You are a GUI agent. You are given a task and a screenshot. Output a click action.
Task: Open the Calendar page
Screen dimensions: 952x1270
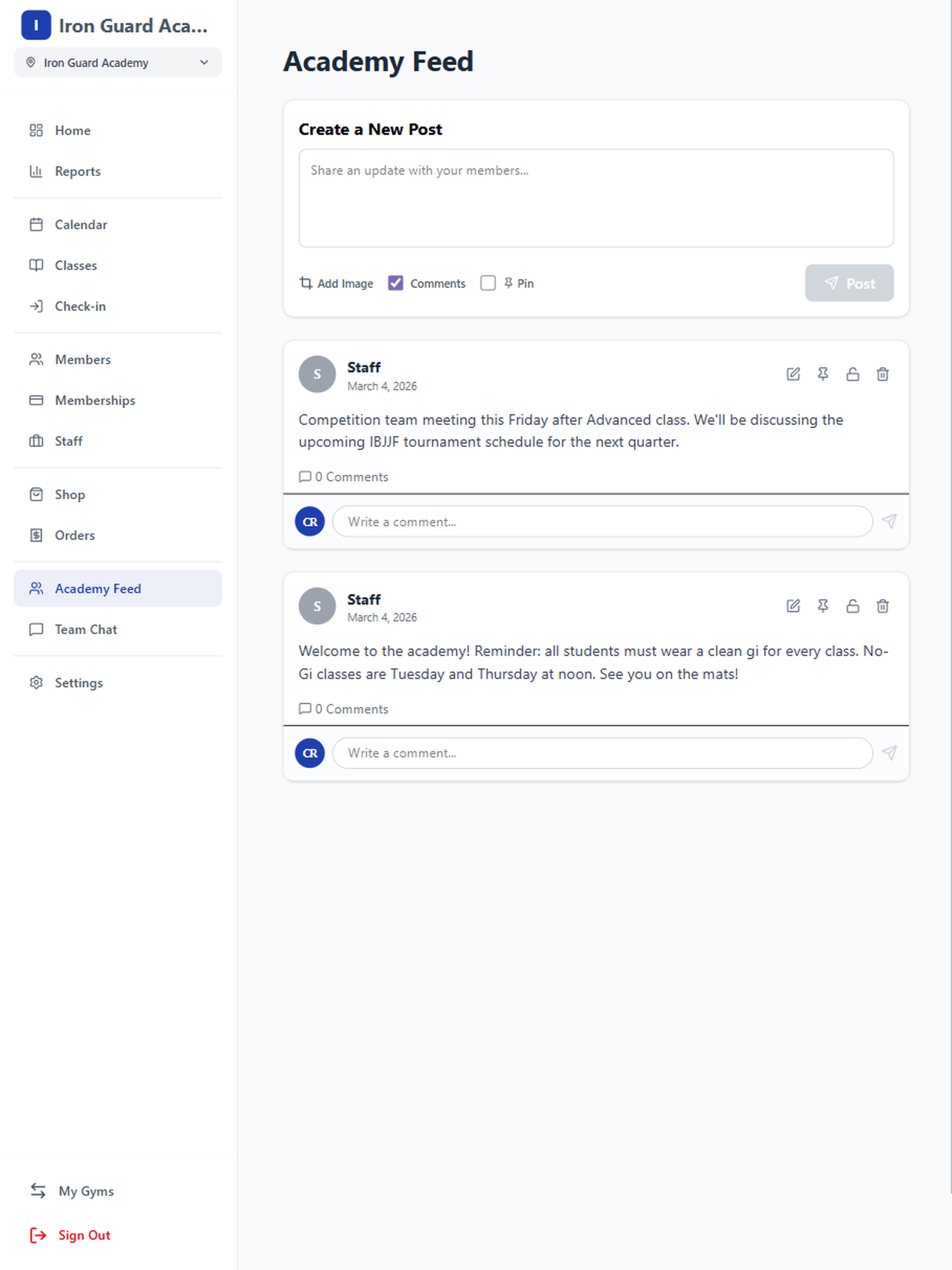coord(118,225)
